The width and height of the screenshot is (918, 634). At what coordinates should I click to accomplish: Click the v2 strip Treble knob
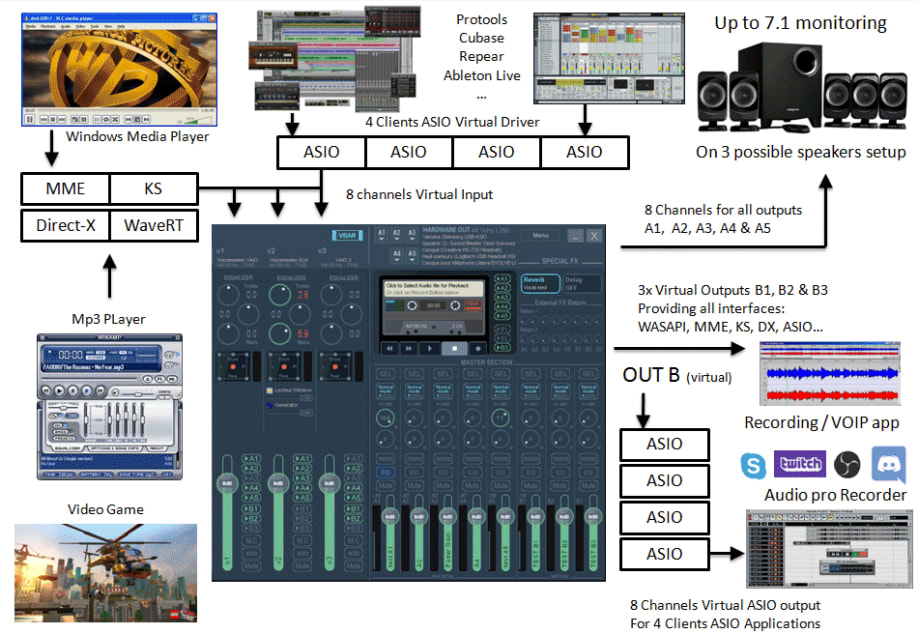[280, 295]
